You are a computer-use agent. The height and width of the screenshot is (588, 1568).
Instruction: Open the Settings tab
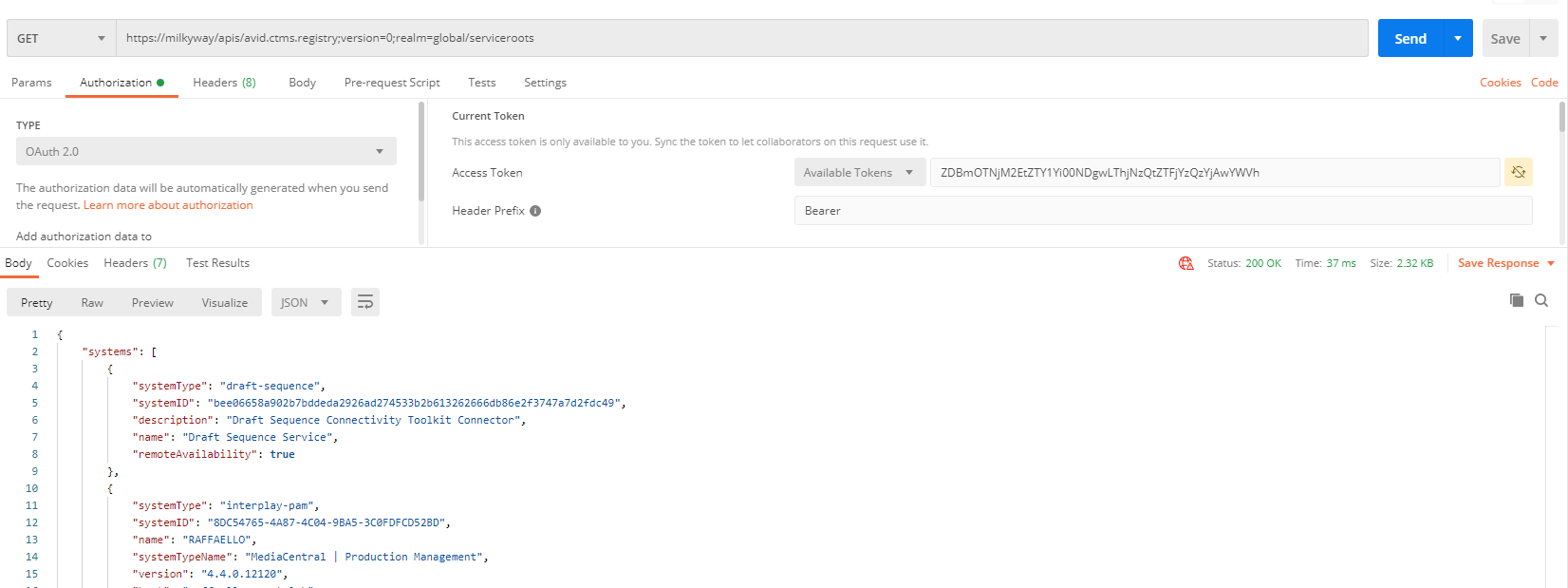pyautogui.click(x=545, y=83)
